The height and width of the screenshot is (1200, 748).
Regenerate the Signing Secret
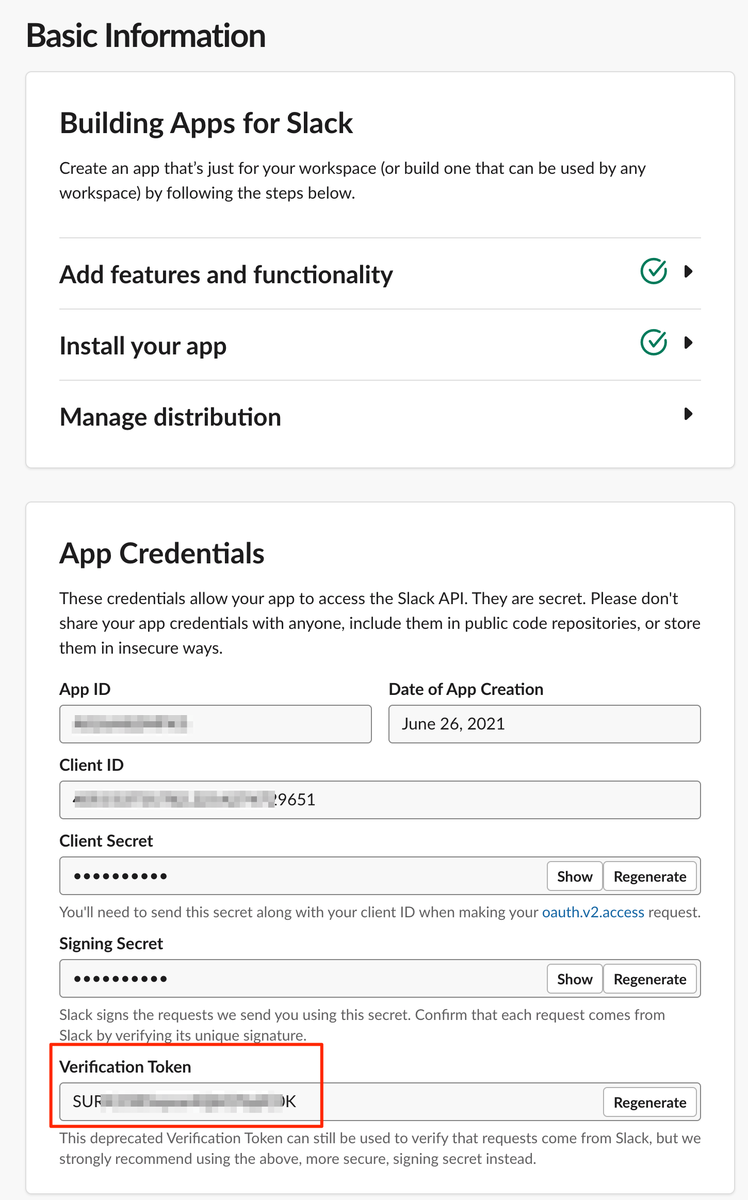[x=650, y=979]
